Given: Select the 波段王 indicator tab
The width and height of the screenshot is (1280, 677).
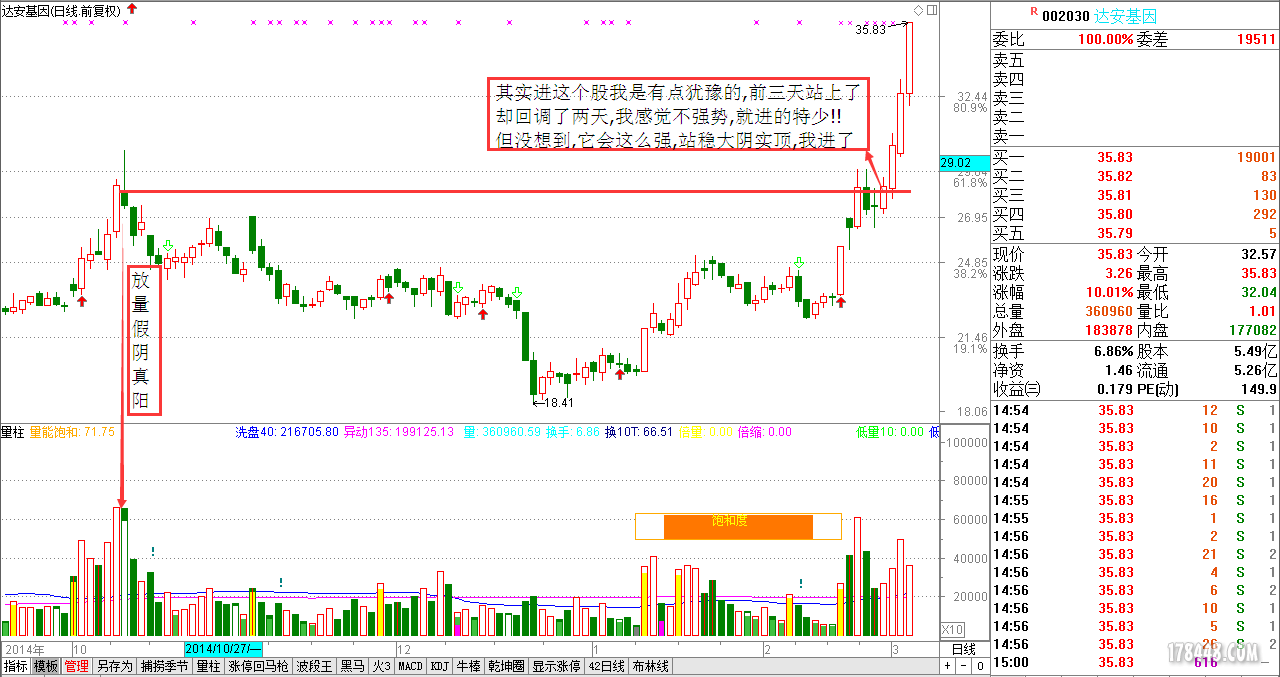Looking at the screenshot, I should (315, 666).
